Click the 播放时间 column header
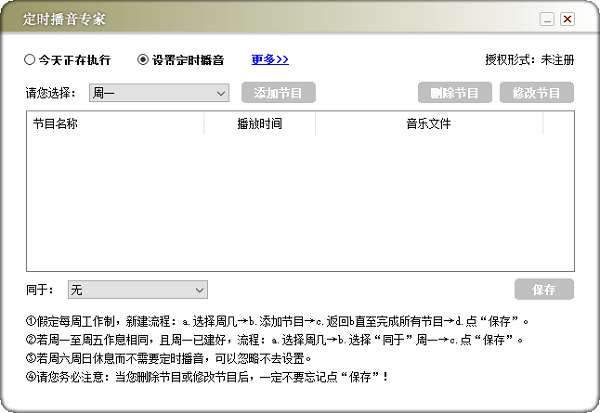 point(260,124)
